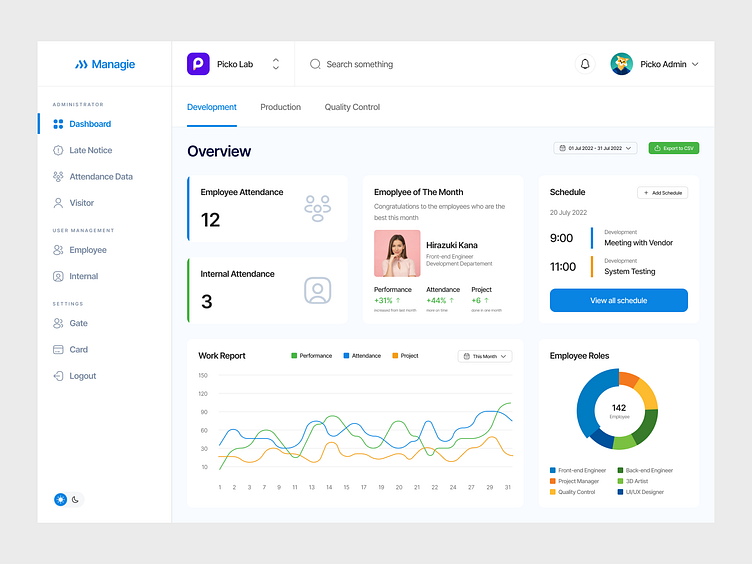752x564 pixels.
Task: Click Hirazuki Kana name
Action: click(x=452, y=245)
